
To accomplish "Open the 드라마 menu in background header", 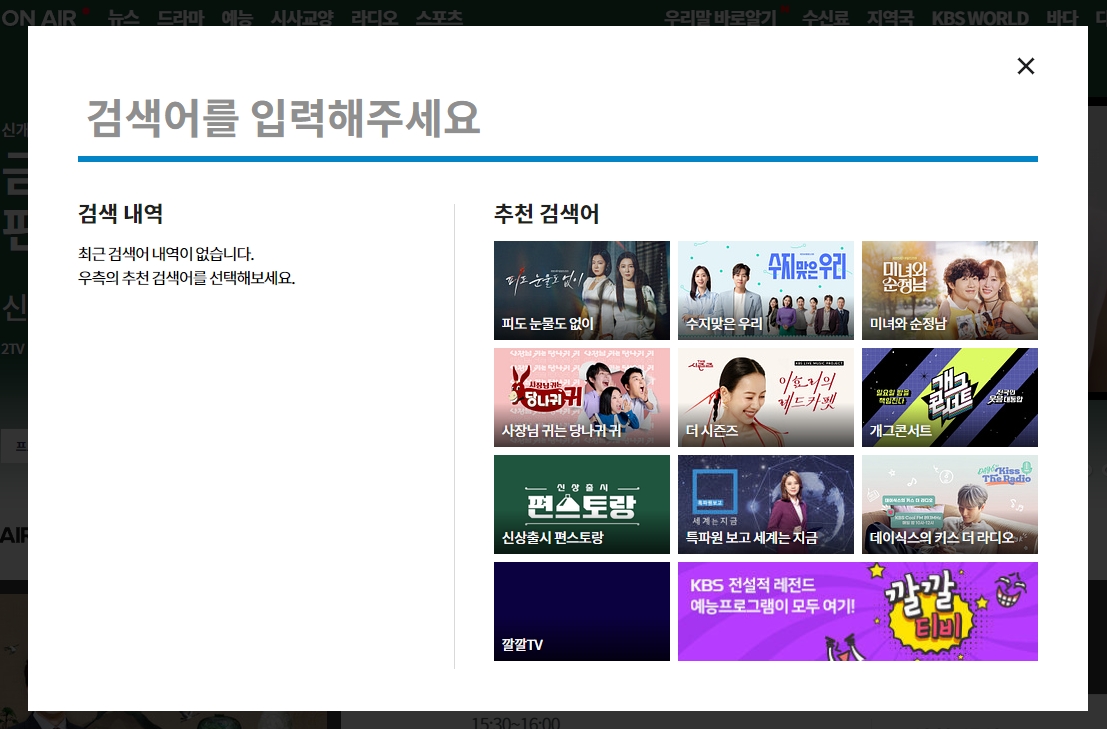I will click(x=180, y=17).
